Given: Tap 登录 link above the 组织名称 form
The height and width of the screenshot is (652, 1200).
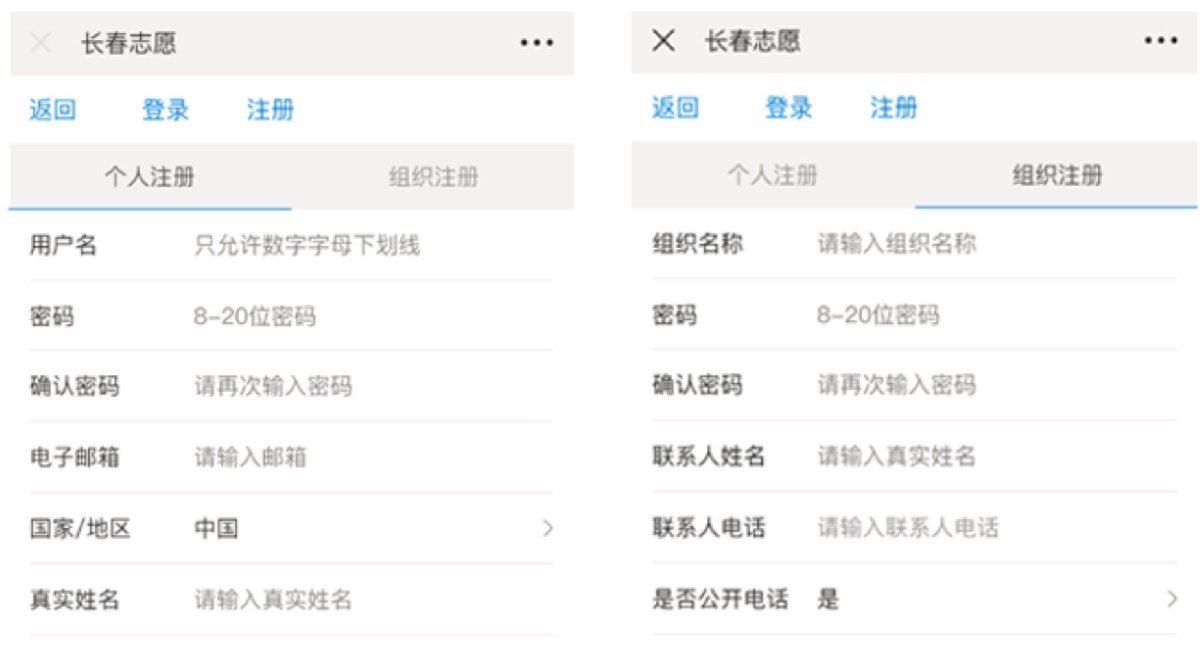Looking at the screenshot, I should [x=788, y=108].
